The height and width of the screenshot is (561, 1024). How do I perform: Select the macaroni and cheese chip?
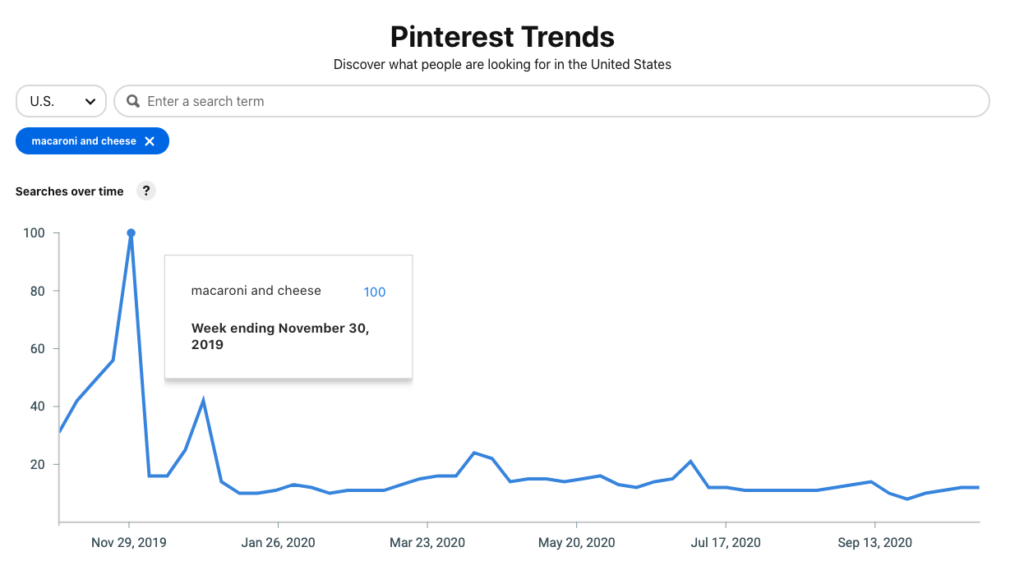click(83, 142)
